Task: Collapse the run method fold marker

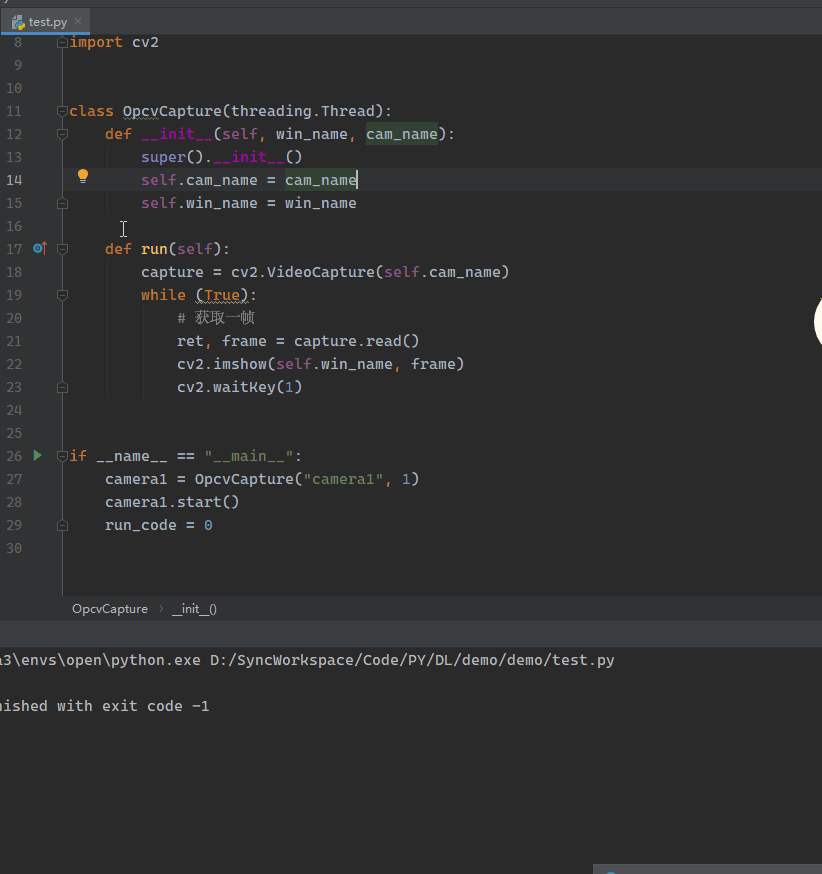Action: pyautogui.click(x=63, y=249)
